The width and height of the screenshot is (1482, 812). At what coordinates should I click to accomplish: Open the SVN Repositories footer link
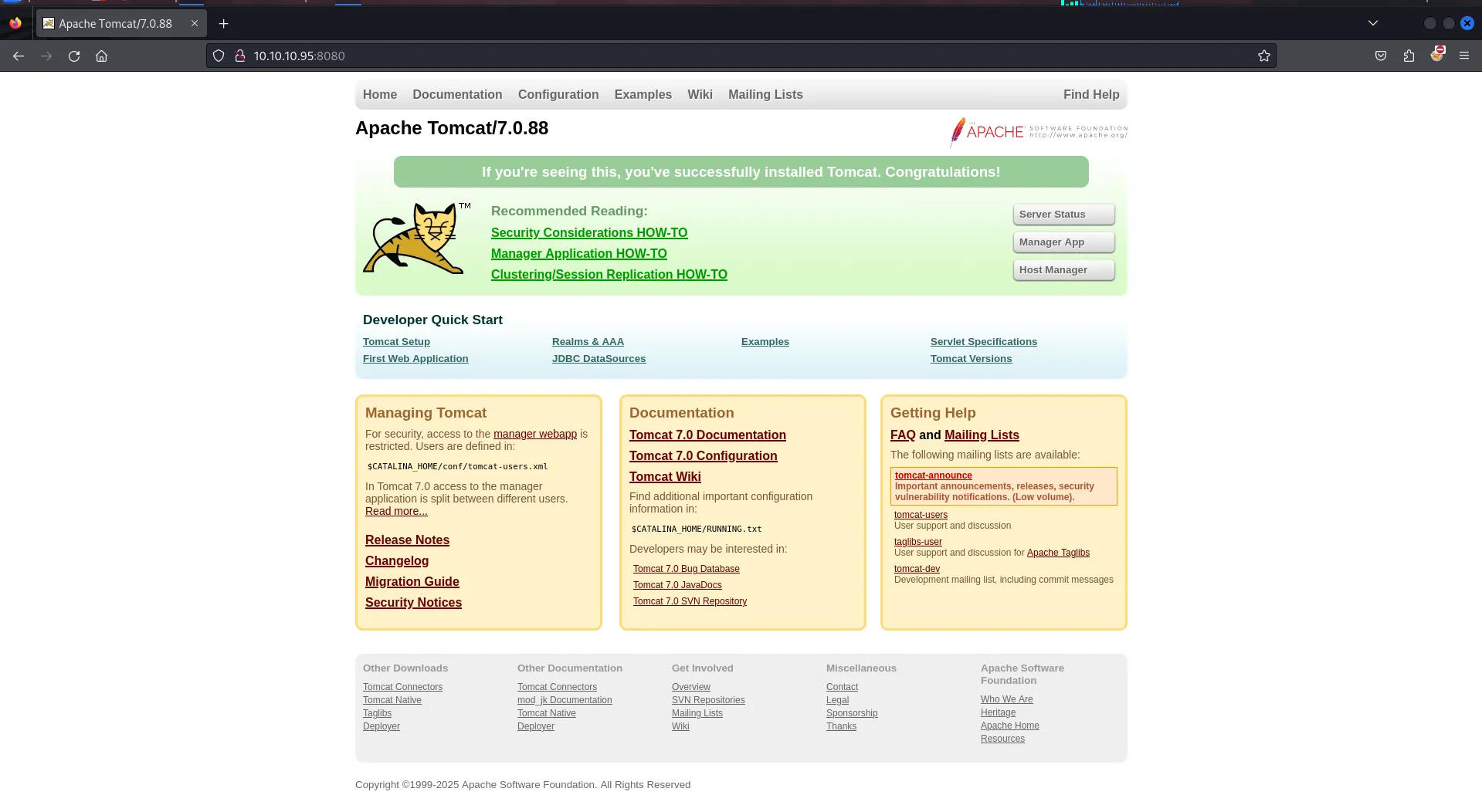point(708,700)
